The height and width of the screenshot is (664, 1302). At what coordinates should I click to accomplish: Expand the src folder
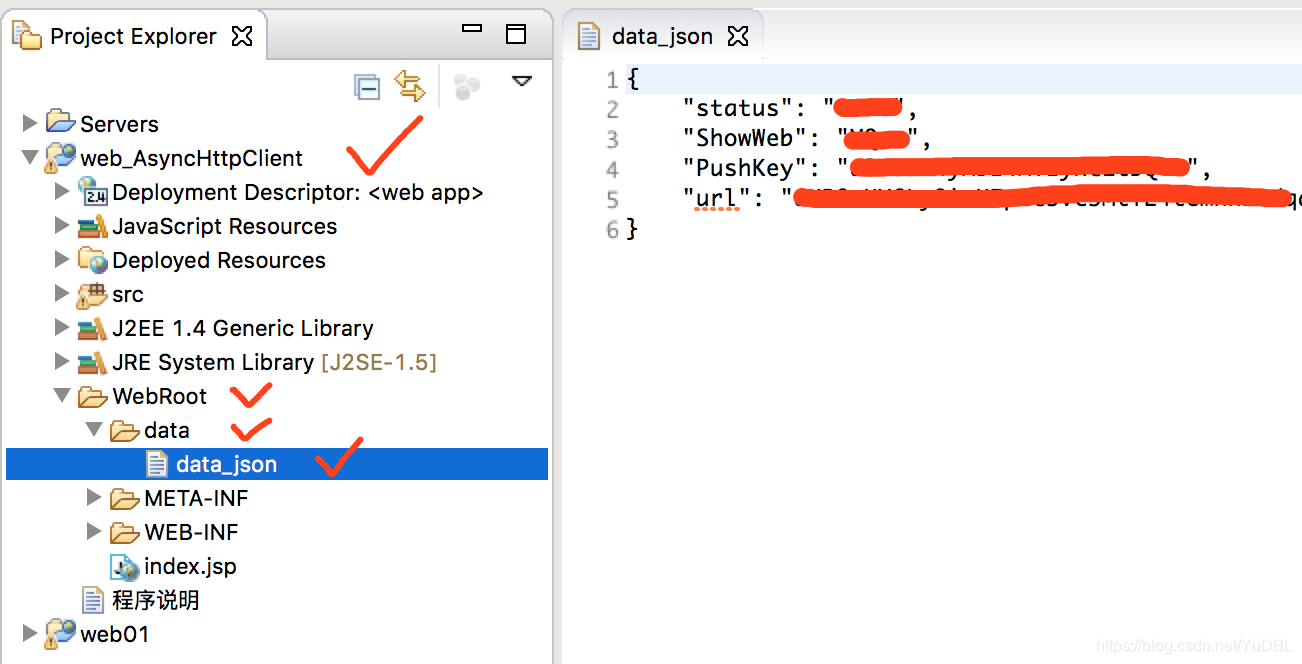(62, 292)
